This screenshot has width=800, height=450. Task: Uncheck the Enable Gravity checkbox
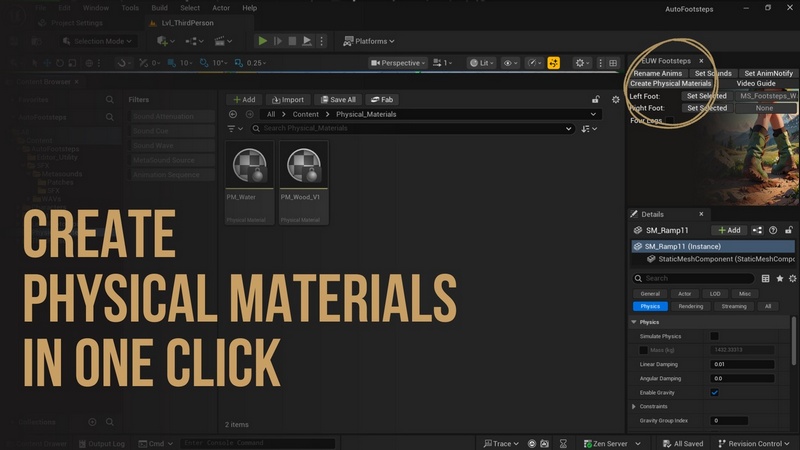pos(714,393)
